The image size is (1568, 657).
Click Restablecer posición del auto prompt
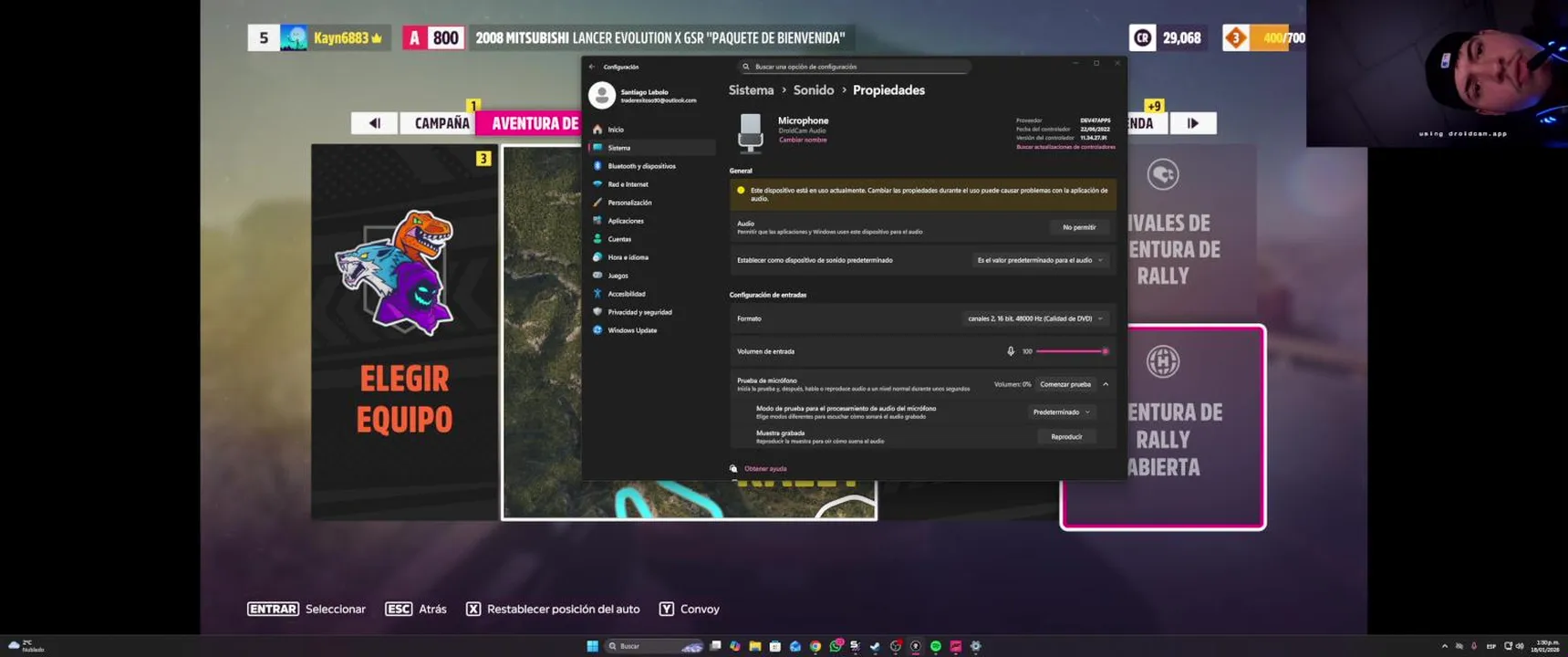click(553, 609)
